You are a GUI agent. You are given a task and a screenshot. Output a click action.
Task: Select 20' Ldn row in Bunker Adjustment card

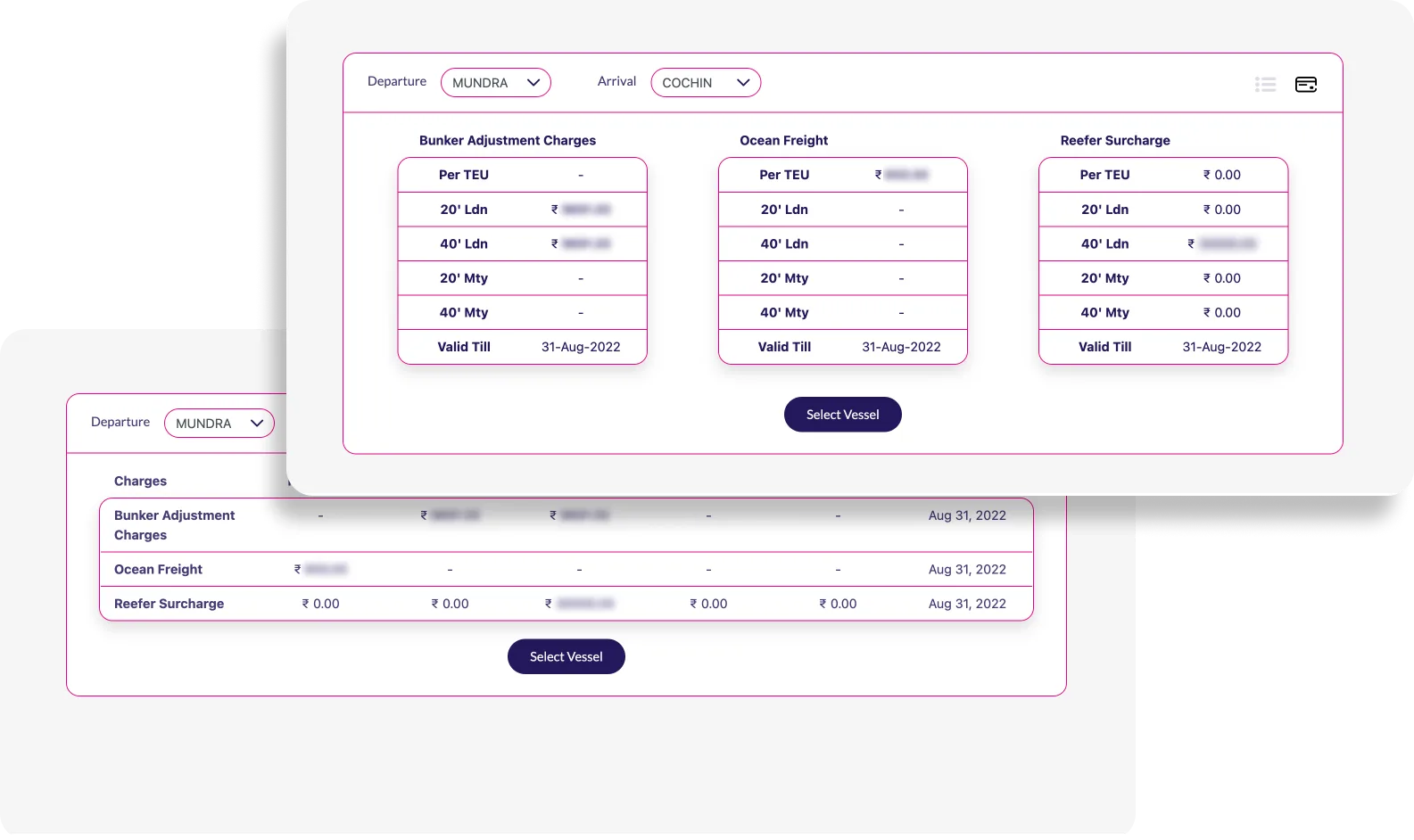click(522, 210)
